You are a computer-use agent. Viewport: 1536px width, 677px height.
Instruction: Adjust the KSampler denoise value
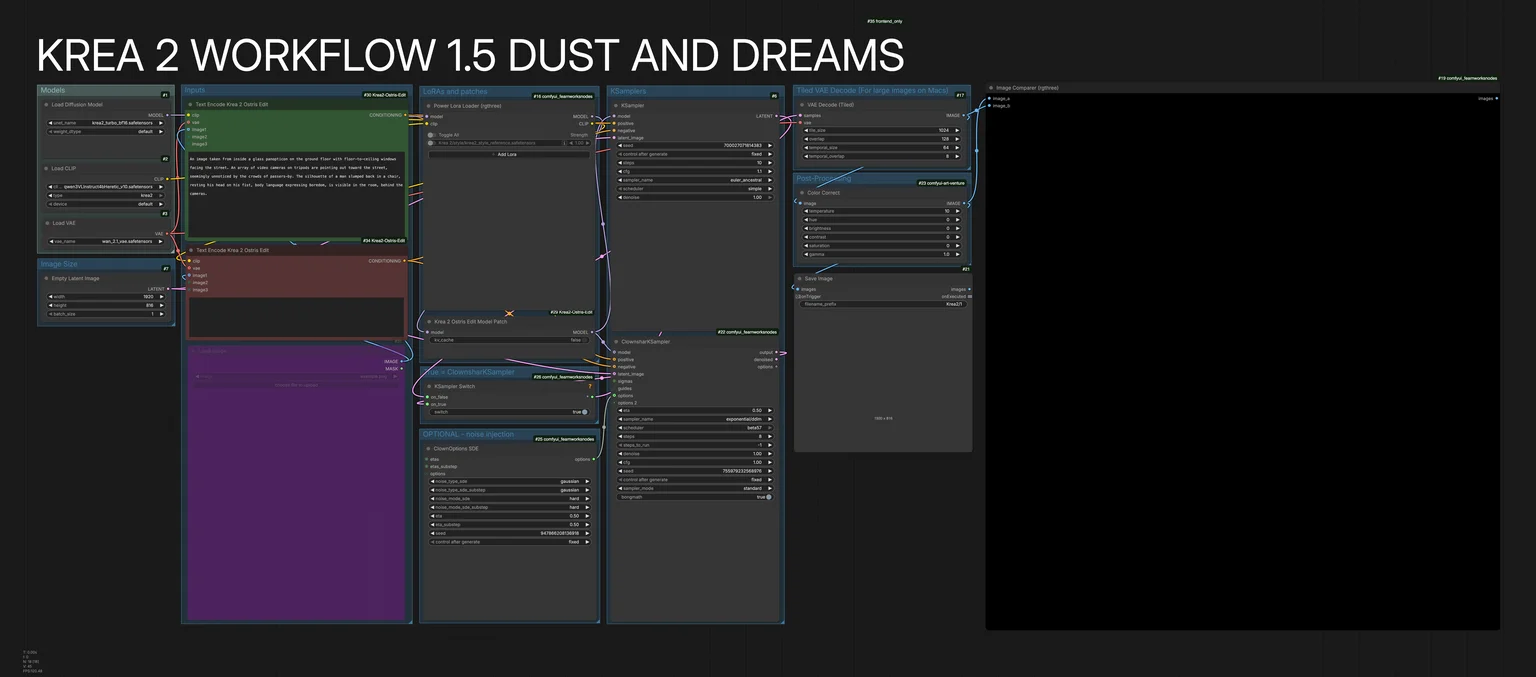696,197
